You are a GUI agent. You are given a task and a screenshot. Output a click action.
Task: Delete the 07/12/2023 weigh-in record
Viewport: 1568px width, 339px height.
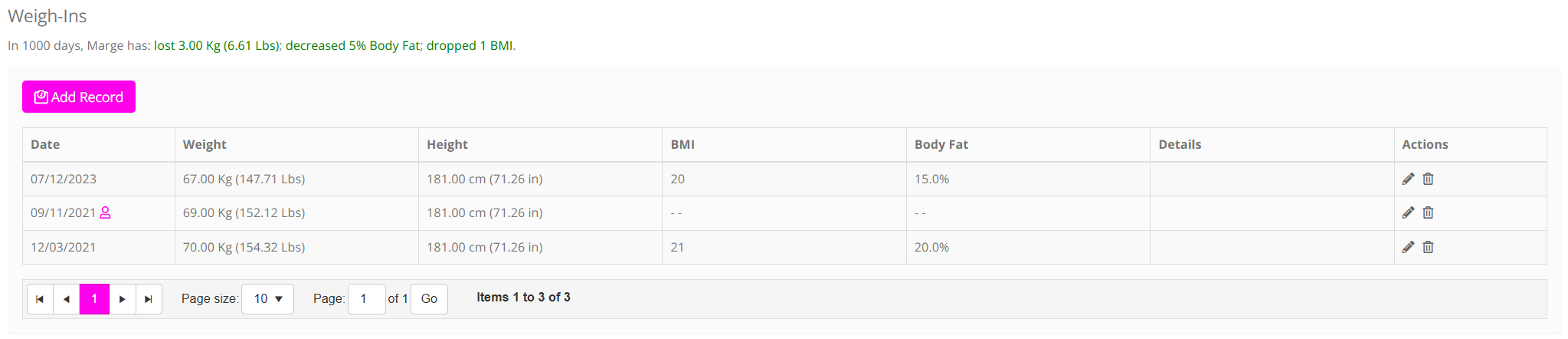pos(1428,179)
